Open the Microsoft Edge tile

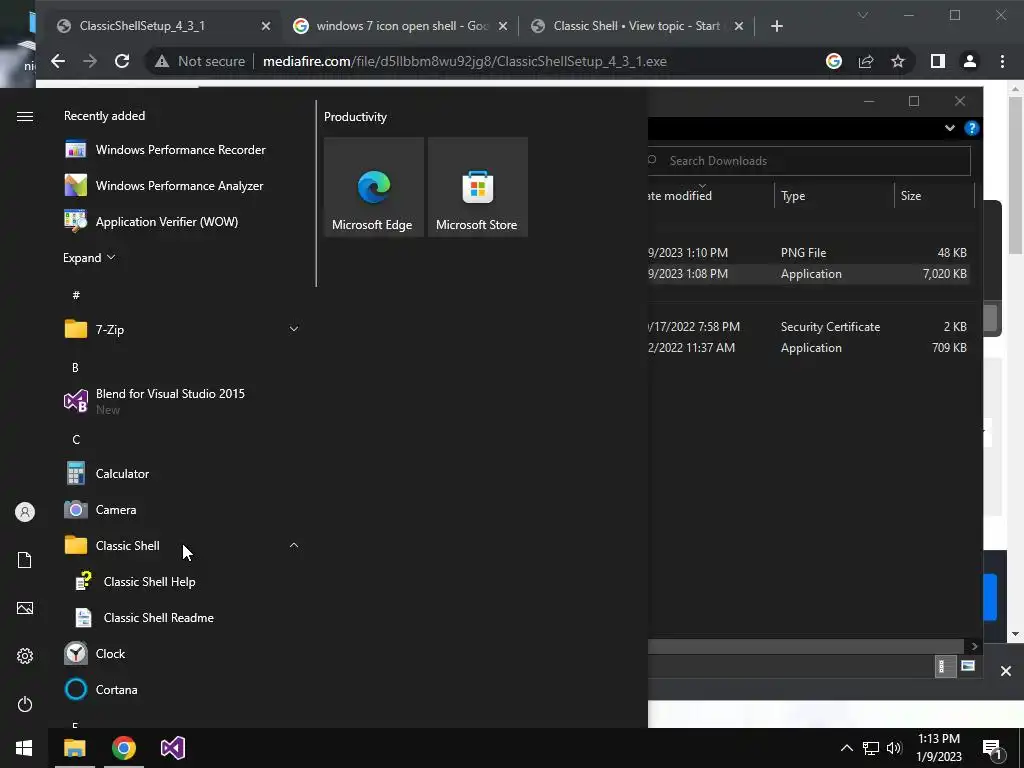point(374,187)
